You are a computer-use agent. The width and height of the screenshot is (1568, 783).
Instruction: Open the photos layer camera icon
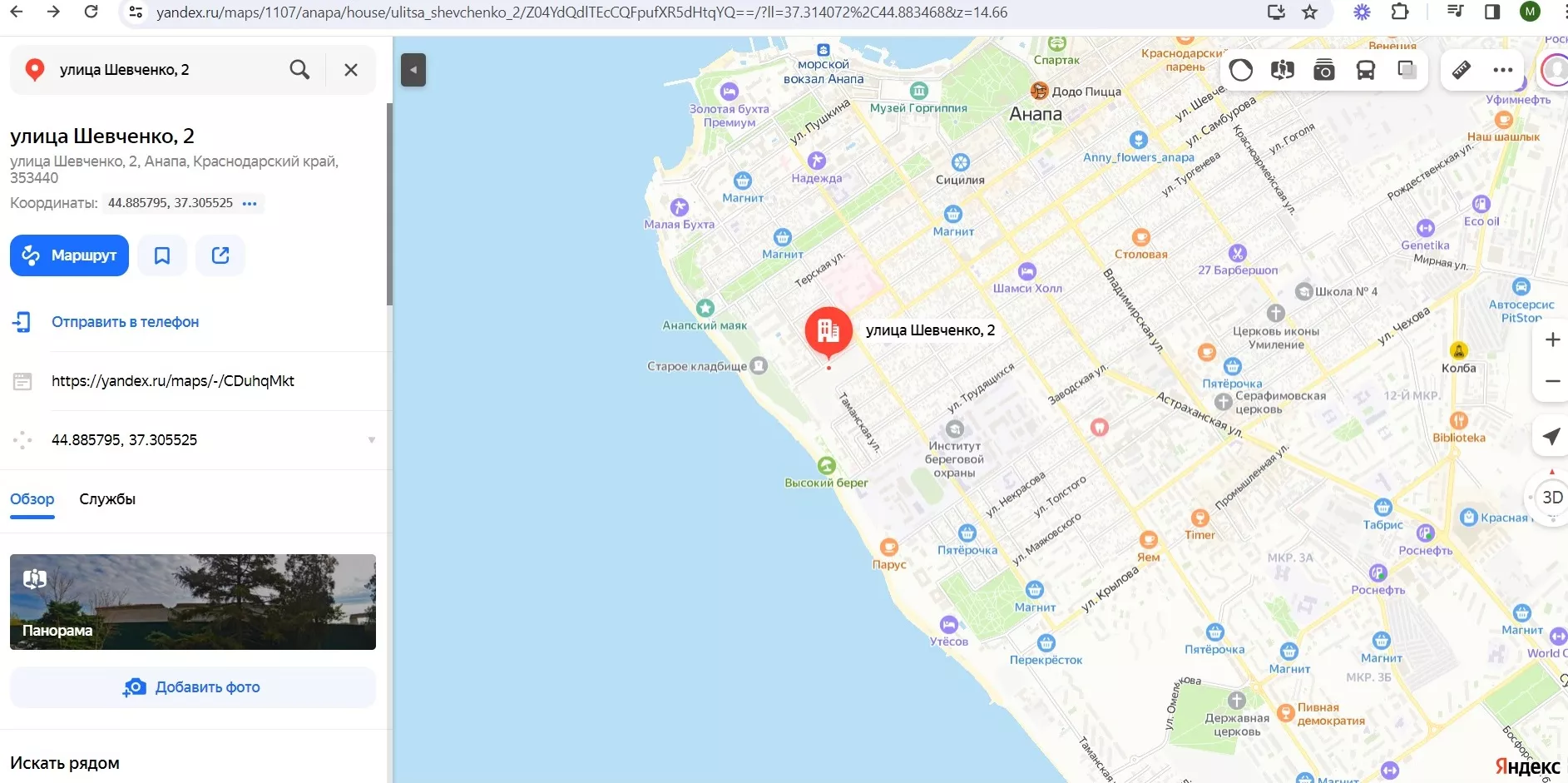1324,70
